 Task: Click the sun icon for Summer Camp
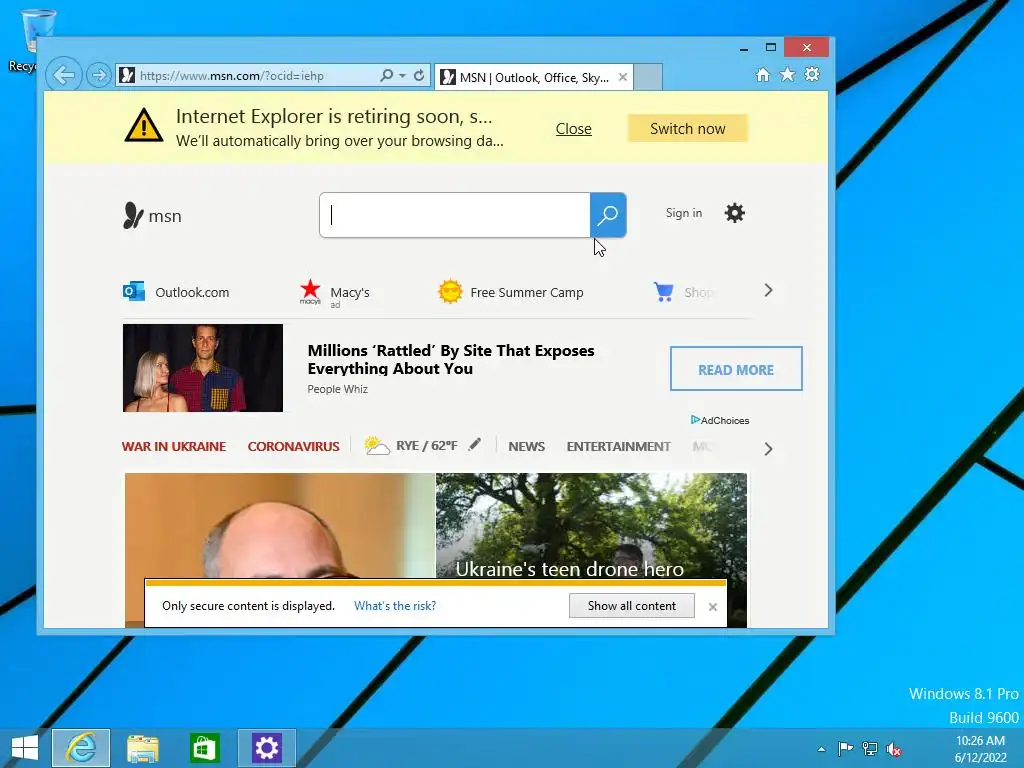(450, 291)
